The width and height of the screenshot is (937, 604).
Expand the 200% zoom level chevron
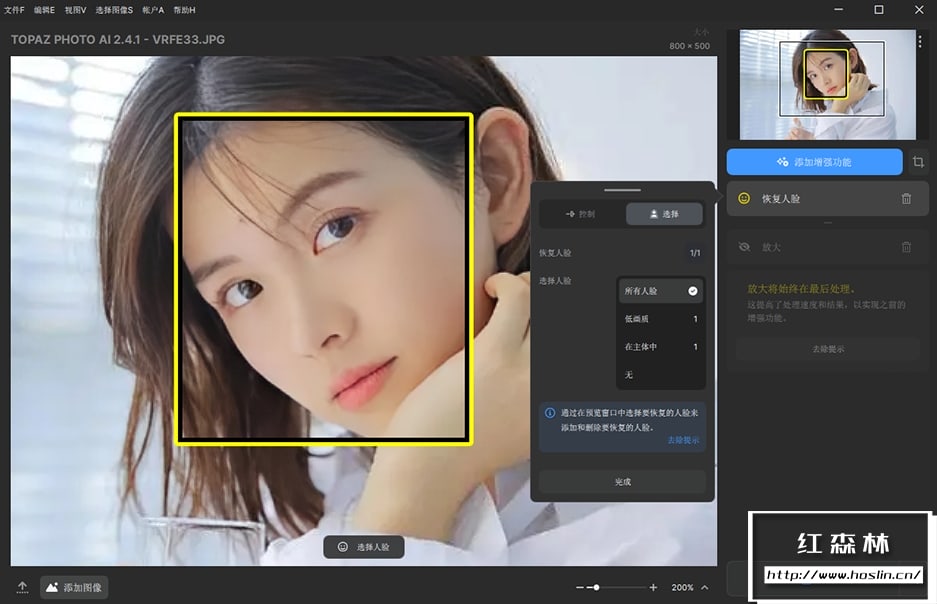(x=705, y=588)
